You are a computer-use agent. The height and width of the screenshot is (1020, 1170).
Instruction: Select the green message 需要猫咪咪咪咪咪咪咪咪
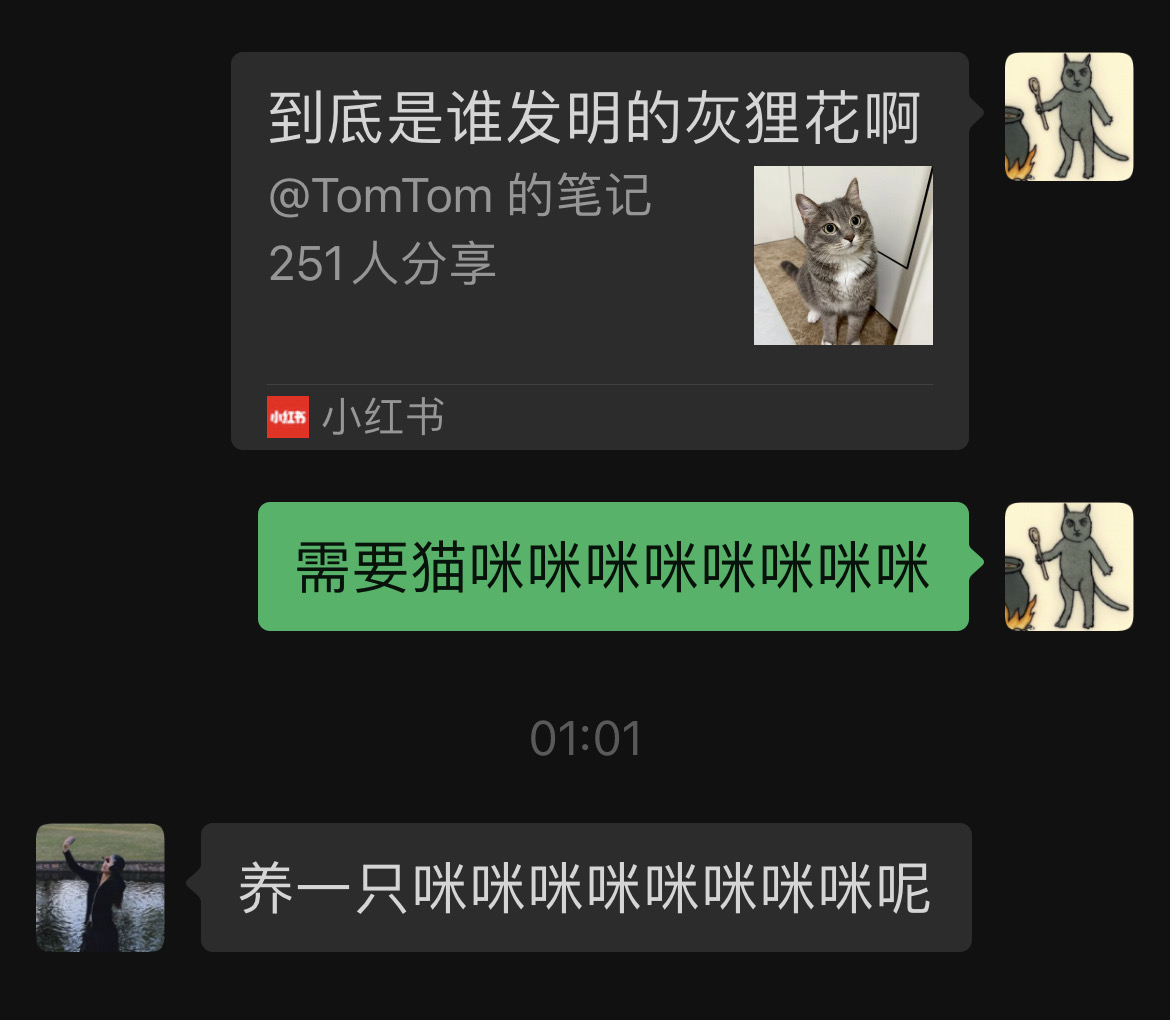coord(613,566)
